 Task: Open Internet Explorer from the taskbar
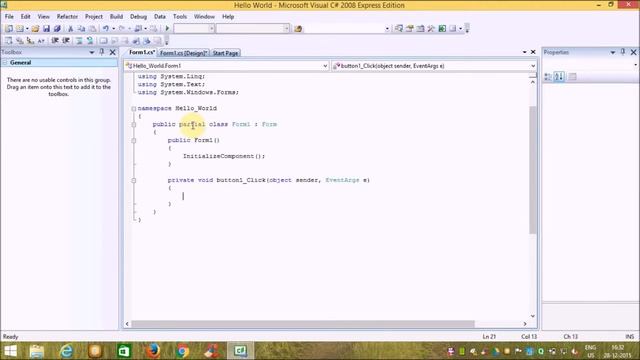point(66,351)
